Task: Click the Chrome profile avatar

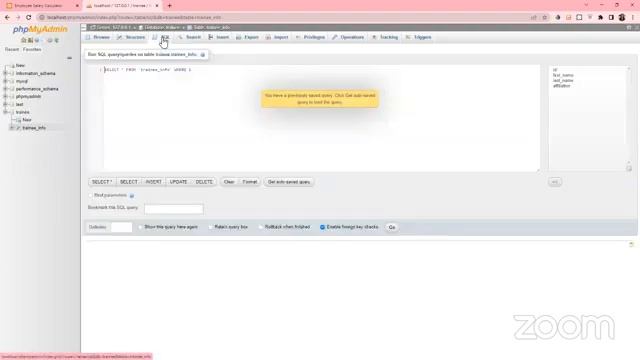Action: pos(622,18)
